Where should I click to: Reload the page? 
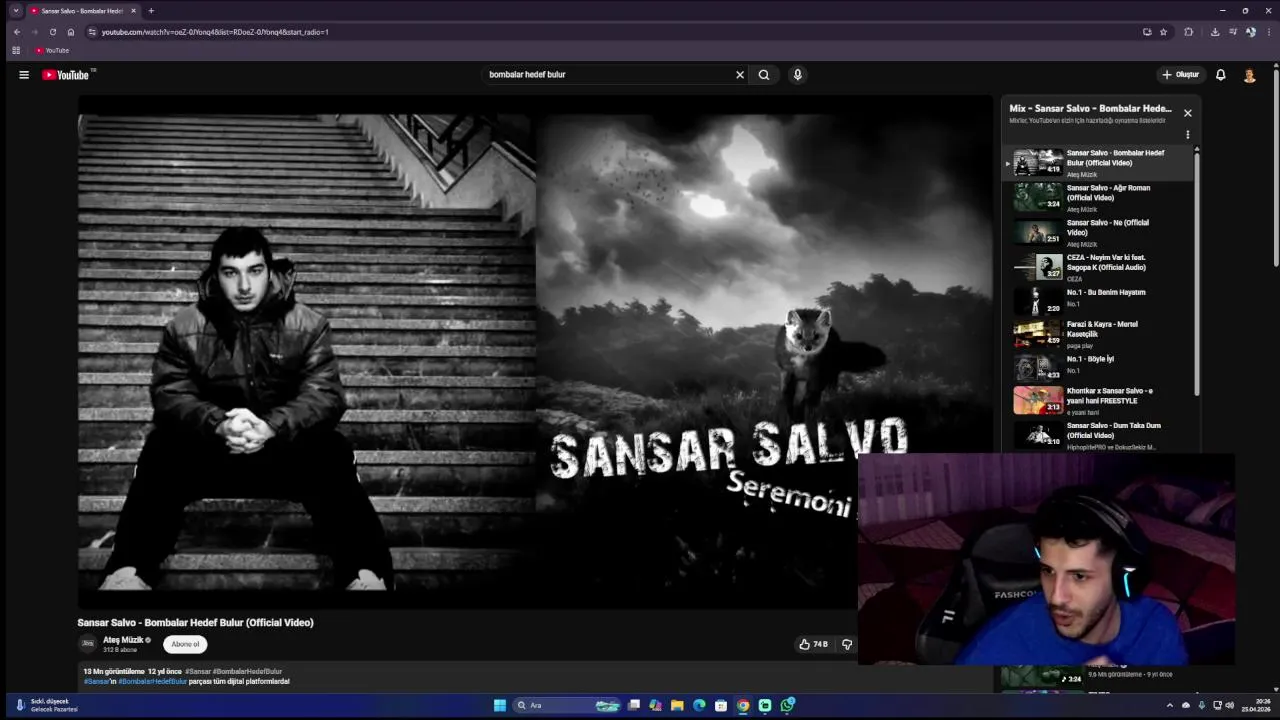pos(53,32)
